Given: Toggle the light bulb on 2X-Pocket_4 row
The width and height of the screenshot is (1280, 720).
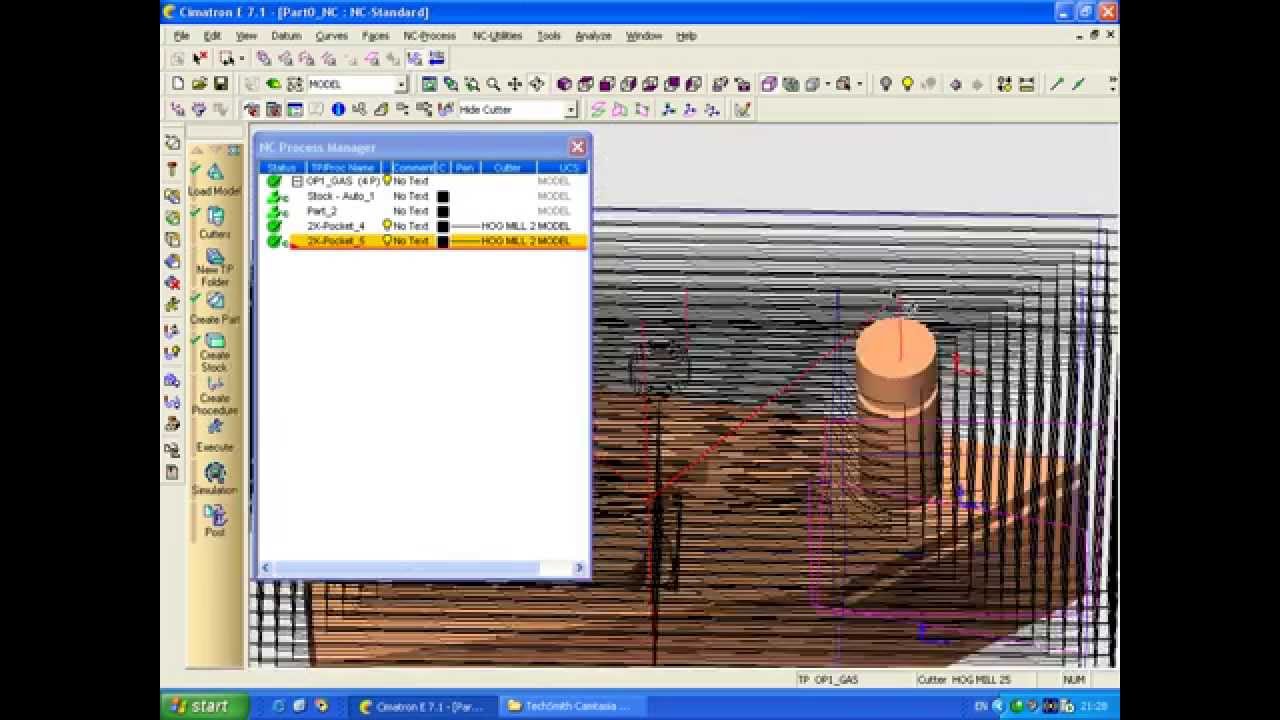Looking at the screenshot, I should click(387, 226).
